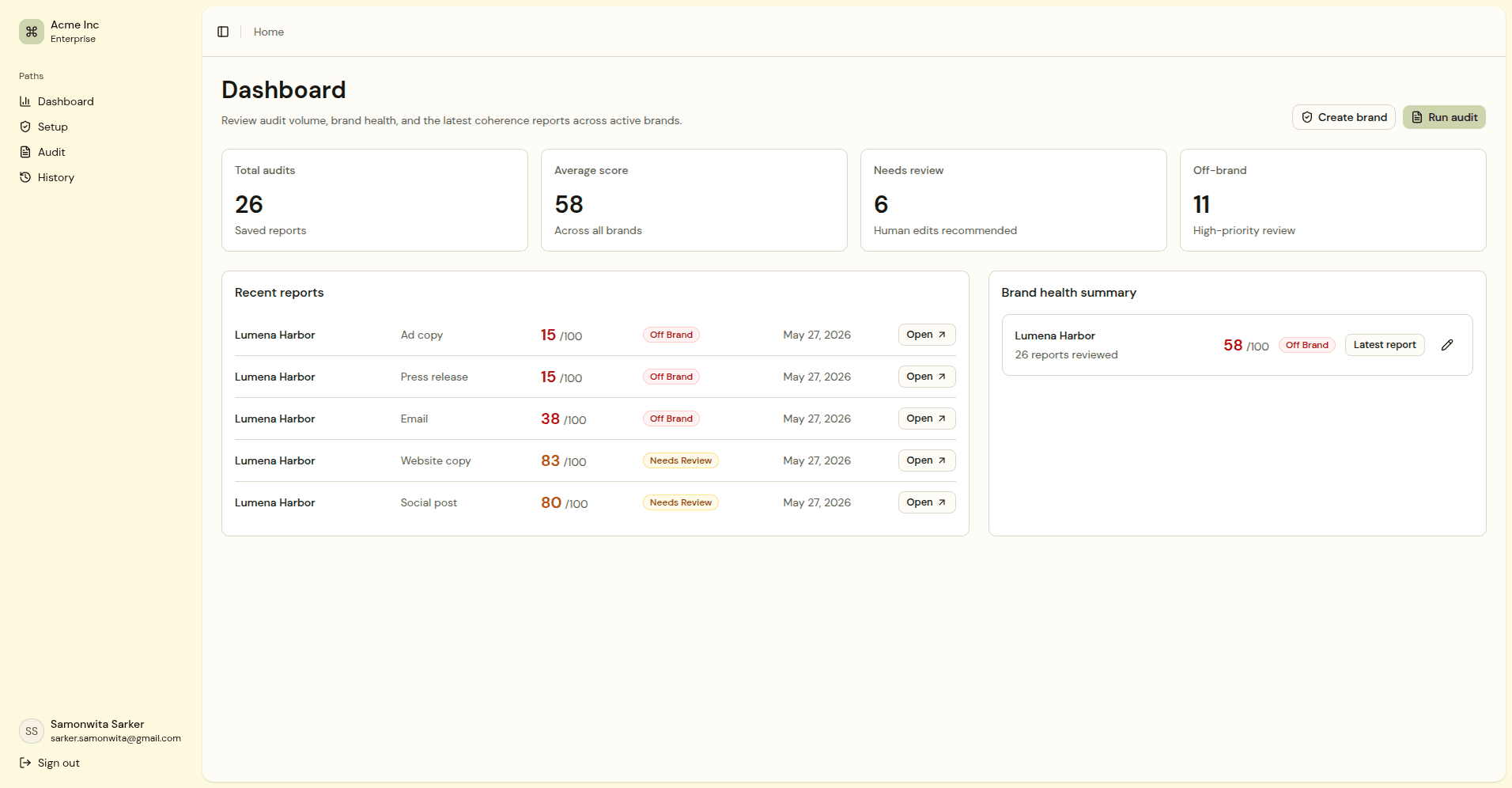Click the History clock icon
The height and width of the screenshot is (788, 1512).
[25, 177]
